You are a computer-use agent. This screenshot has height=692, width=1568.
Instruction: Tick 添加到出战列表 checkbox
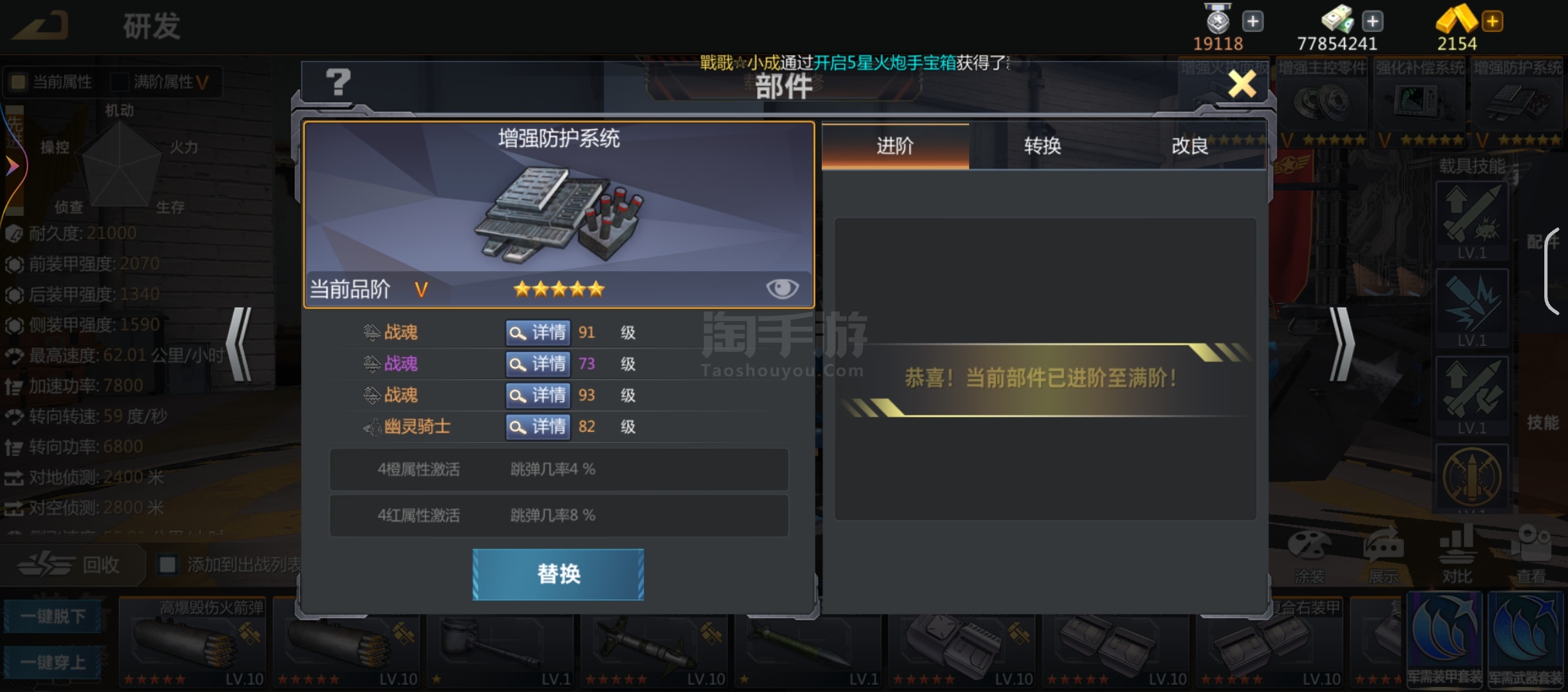click(x=168, y=564)
